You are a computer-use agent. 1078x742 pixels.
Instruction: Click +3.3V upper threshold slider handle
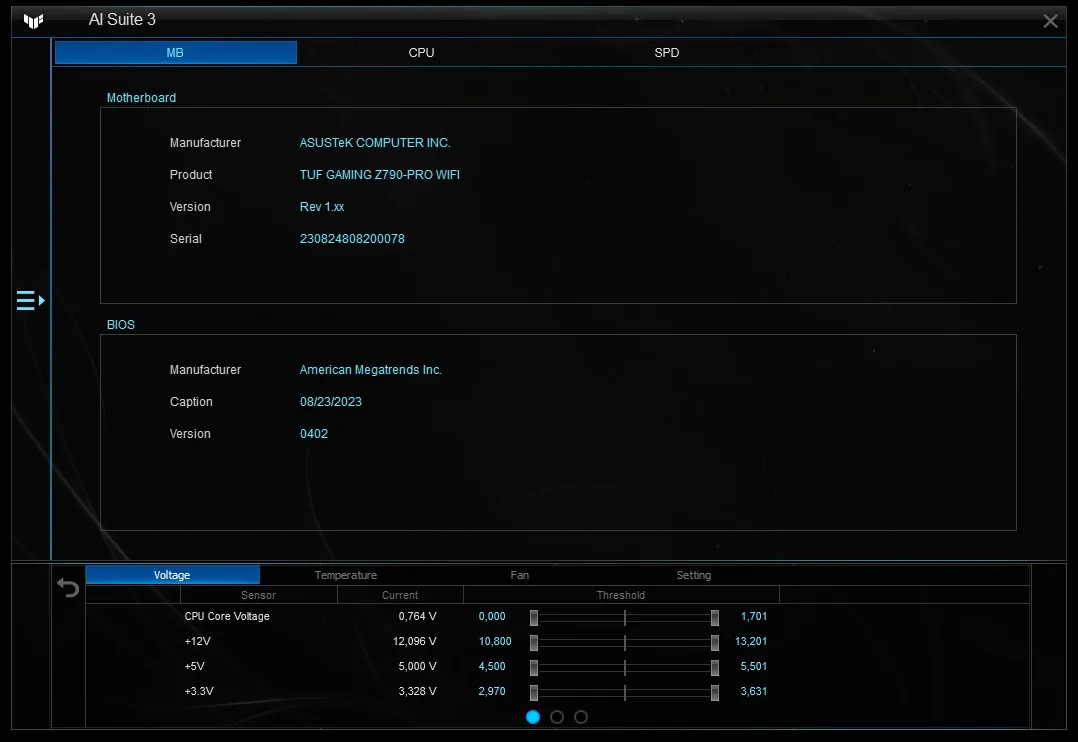coord(715,692)
